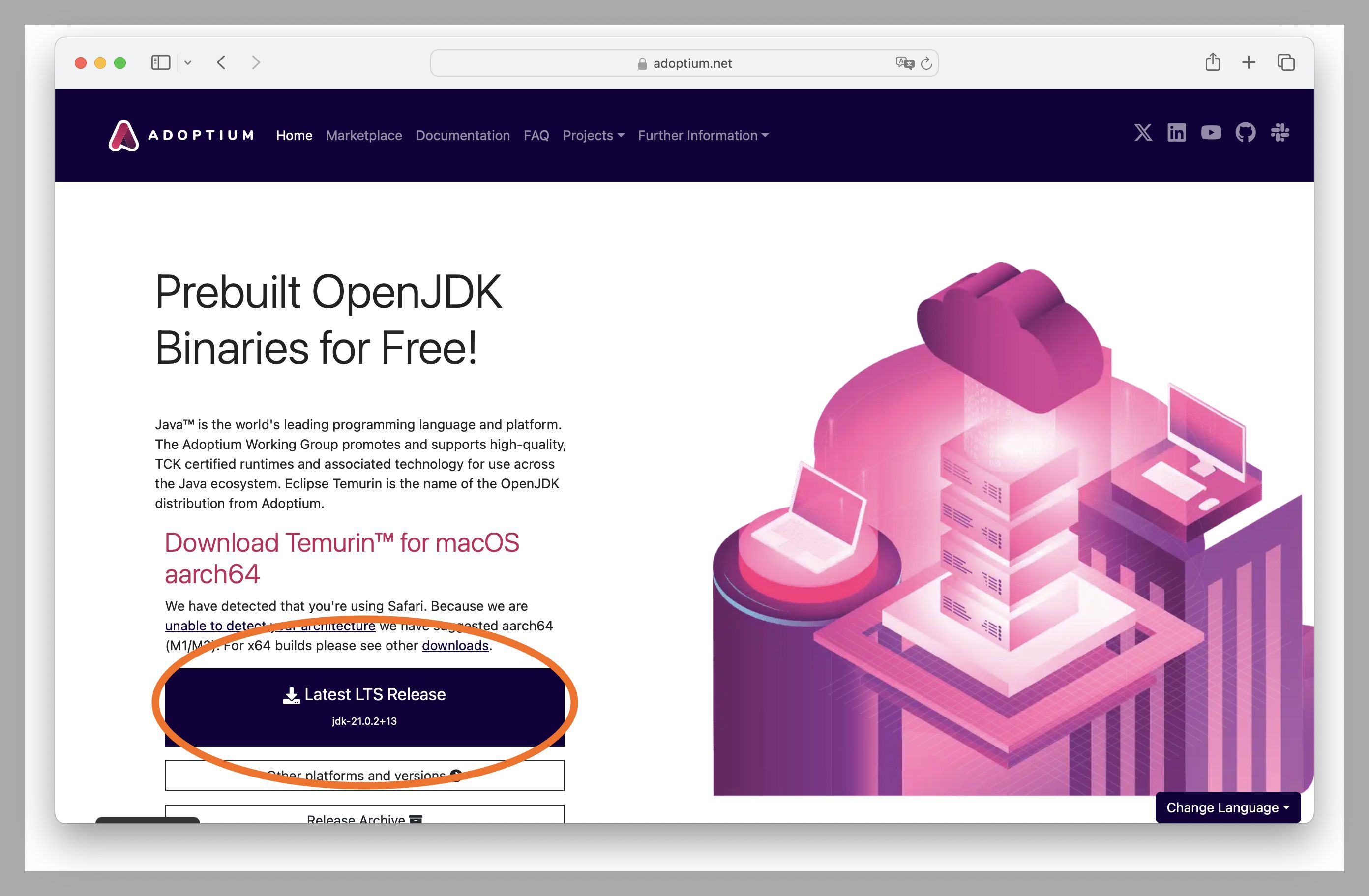Open the Change Language dropdown
Viewport: 1369px width, 896px height.
point(1227,807)
